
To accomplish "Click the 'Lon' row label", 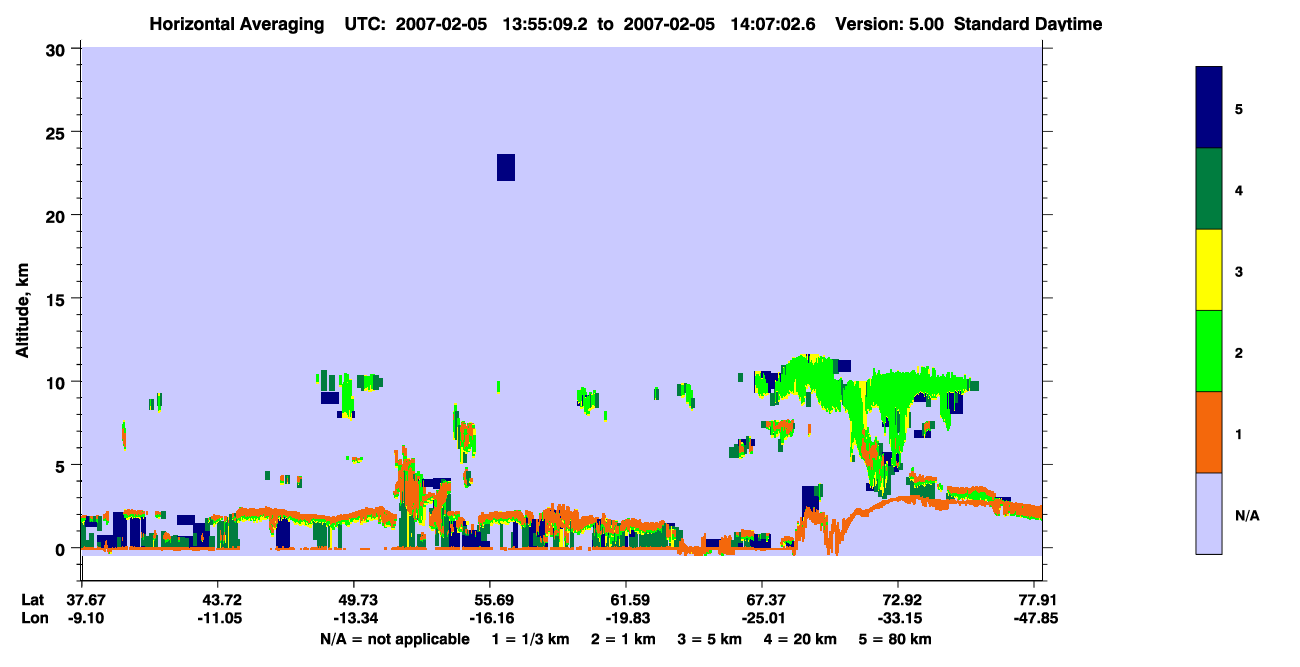I will 33,618.
